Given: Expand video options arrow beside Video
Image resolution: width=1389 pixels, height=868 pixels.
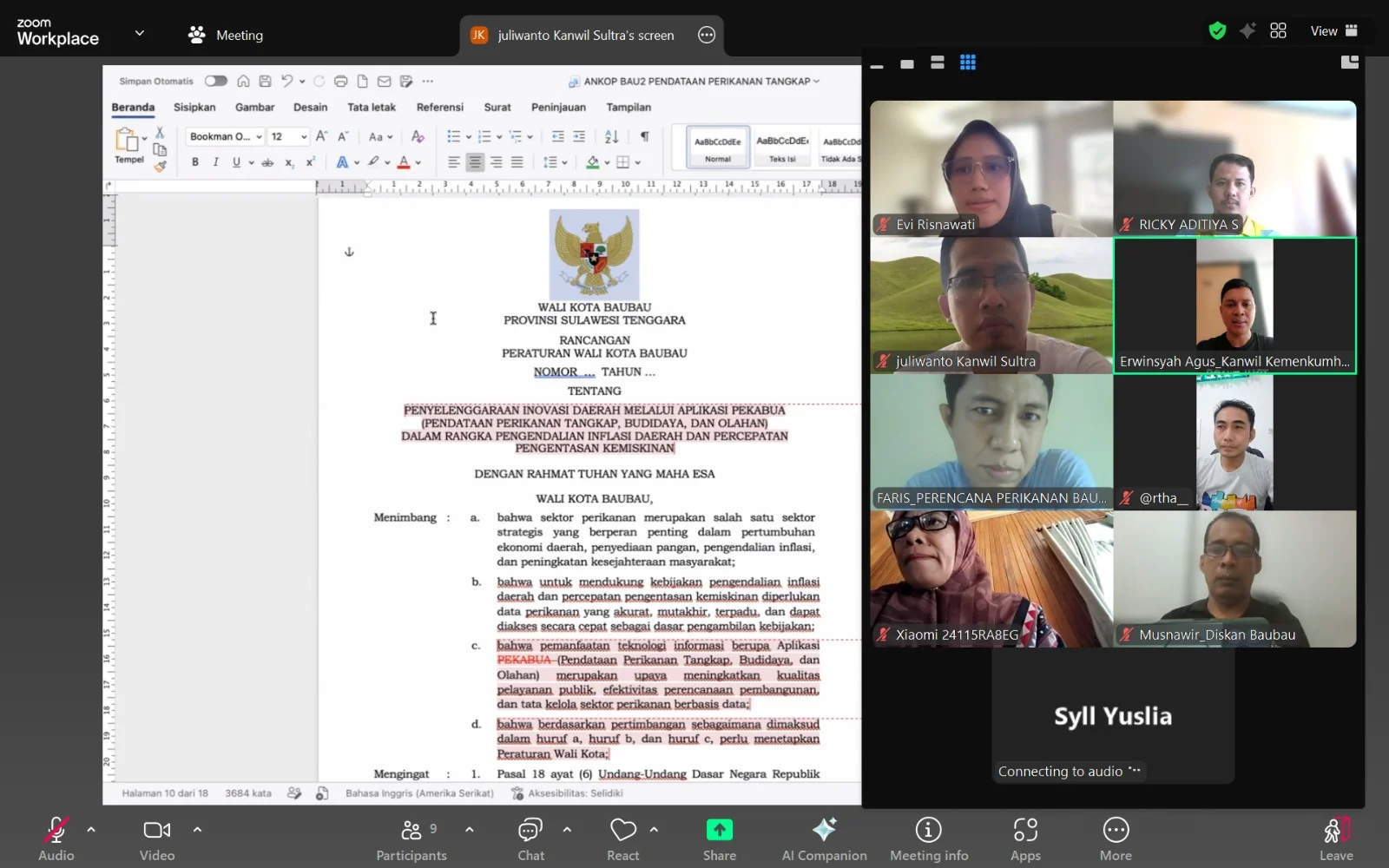Looking at the screenshot, I should [197, 830].
